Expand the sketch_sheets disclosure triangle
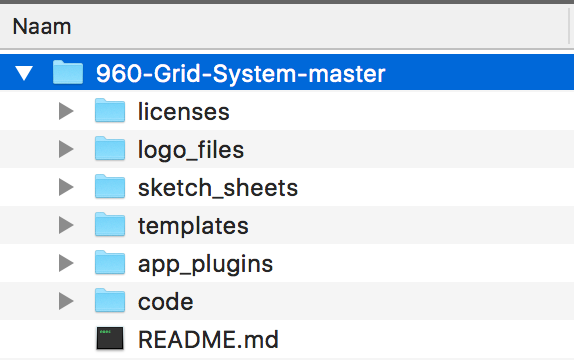Image resolution: width=574 pixels, height=360 pixels. tap(66, 187)
